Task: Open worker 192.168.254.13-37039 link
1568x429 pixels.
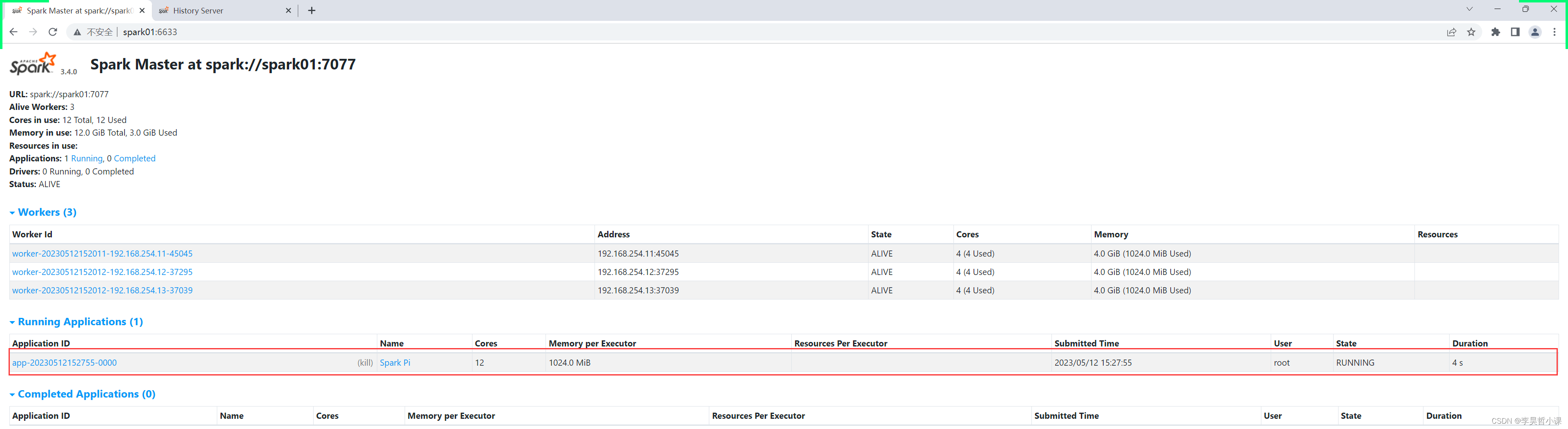Action: click(x=102, y=290)
